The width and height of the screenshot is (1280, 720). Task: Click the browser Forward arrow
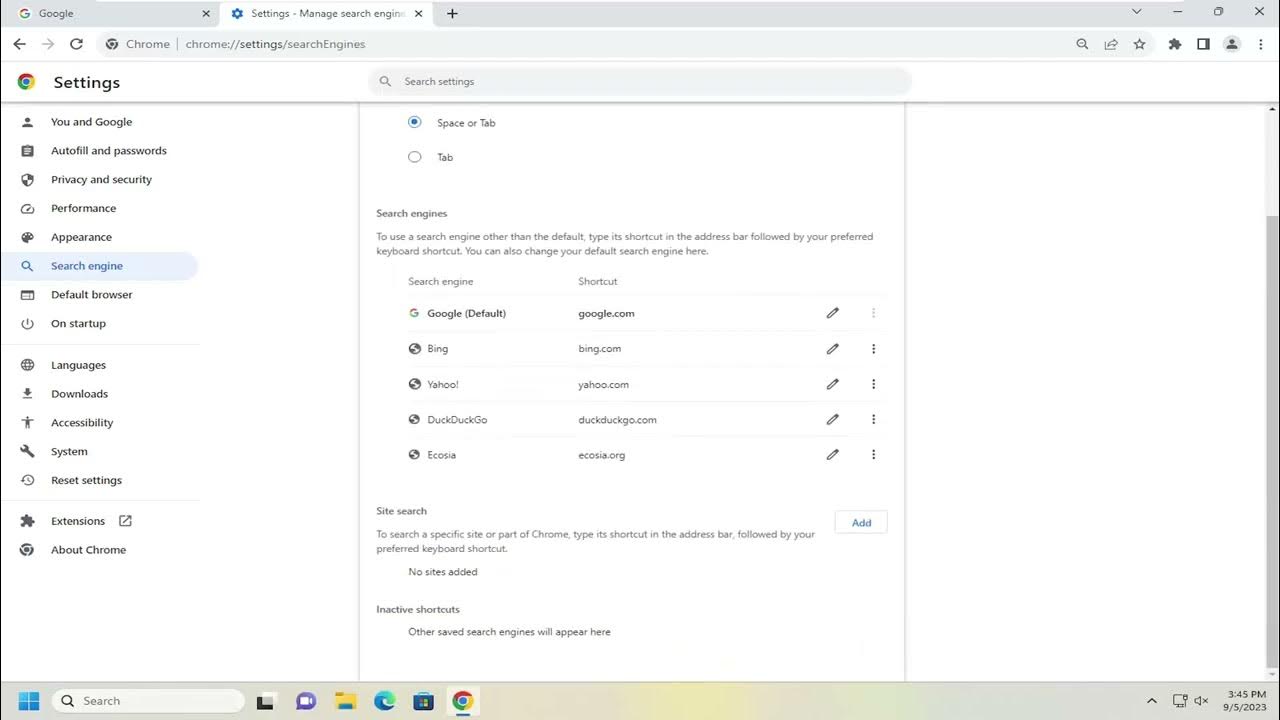[x=48, y=44]
